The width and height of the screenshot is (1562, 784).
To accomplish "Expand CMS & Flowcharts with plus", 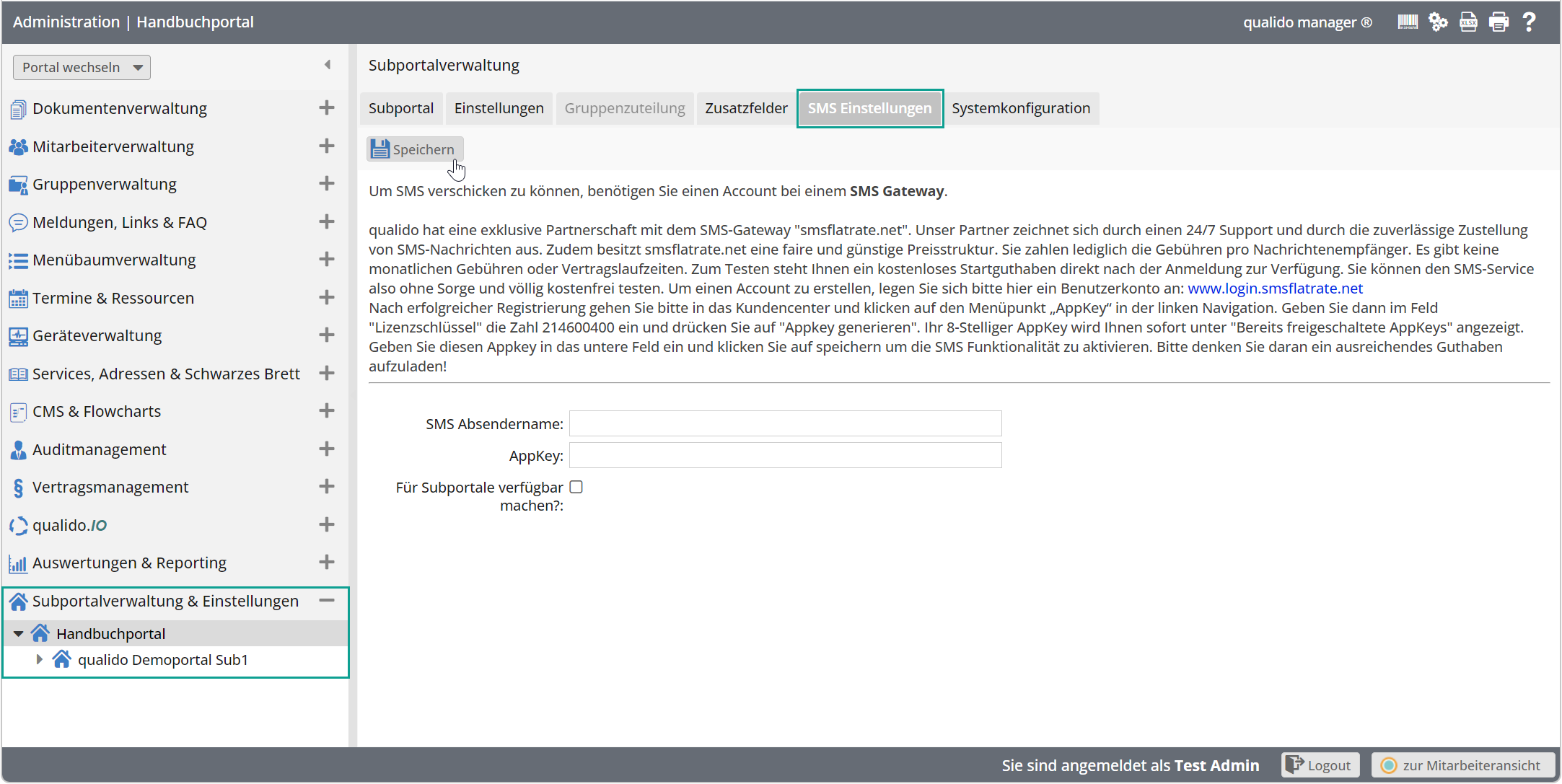I will pyautogui.click(x=327, y=410).
